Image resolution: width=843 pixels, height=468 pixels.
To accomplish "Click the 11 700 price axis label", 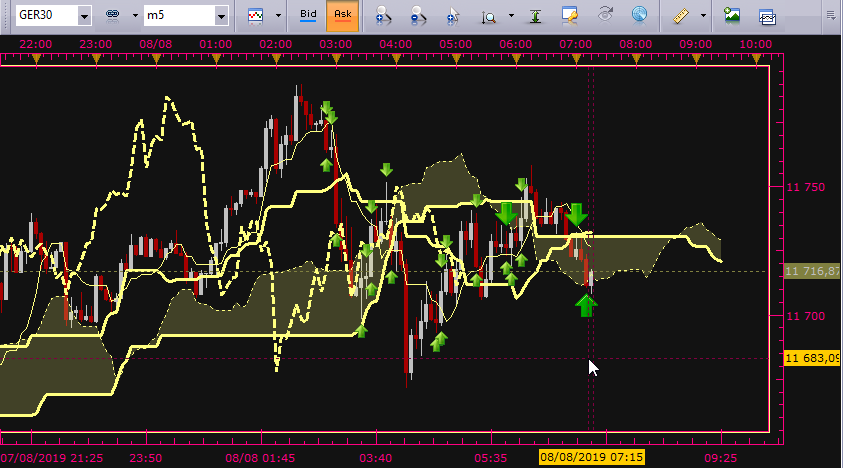I will (x=805, y=316).
